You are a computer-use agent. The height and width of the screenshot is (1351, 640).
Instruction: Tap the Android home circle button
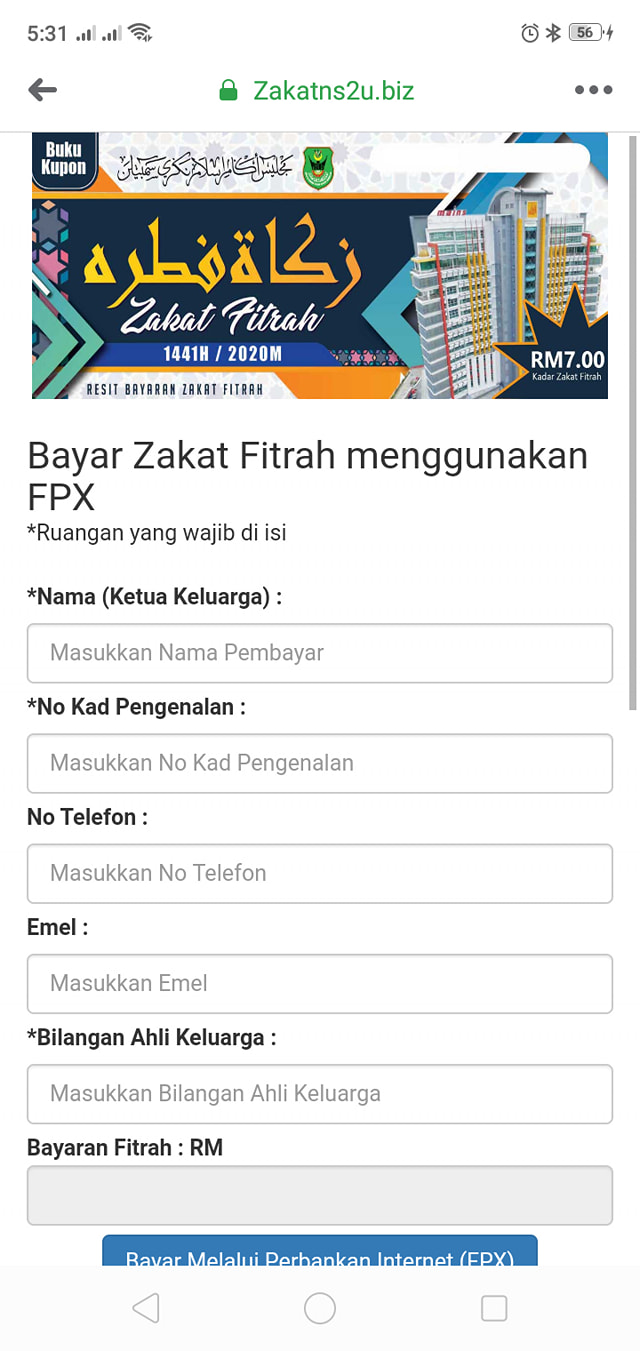pos(320,1308)
